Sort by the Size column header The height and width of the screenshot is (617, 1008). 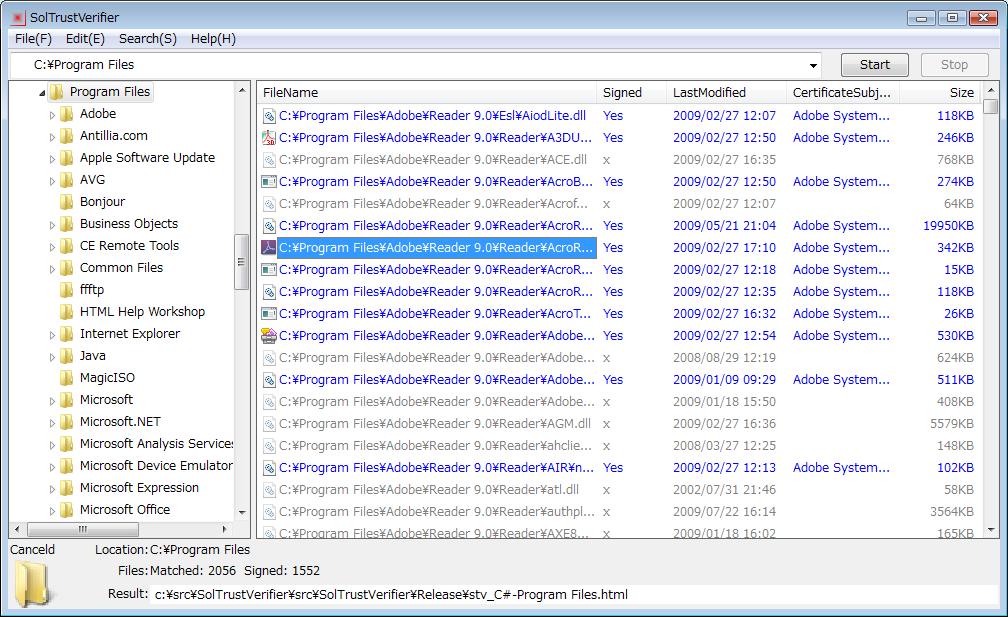(940, 93)
